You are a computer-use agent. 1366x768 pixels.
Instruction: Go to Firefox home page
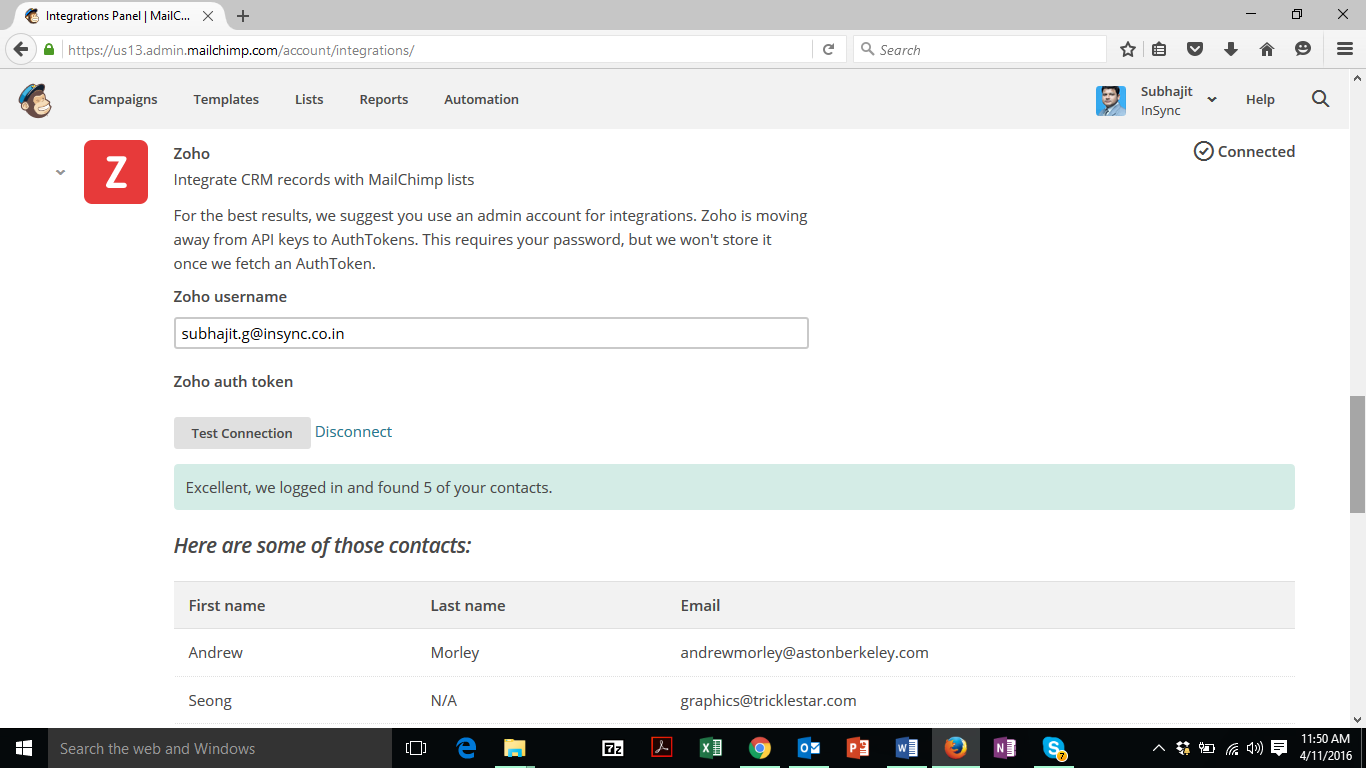pyautogui.click(x=1267, y=49)
